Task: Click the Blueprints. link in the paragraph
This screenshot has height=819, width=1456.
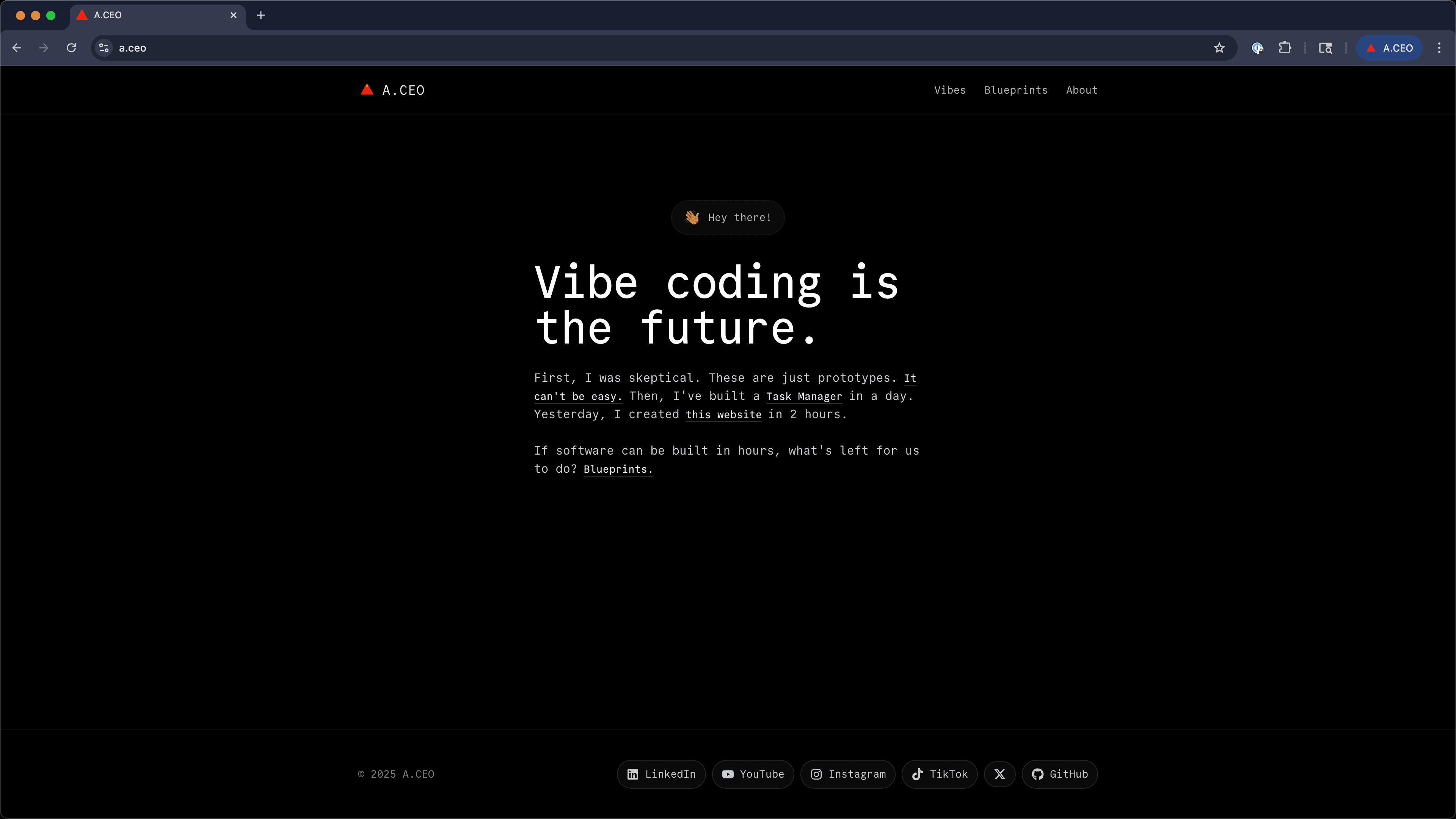Action: (x=618, y=469)
